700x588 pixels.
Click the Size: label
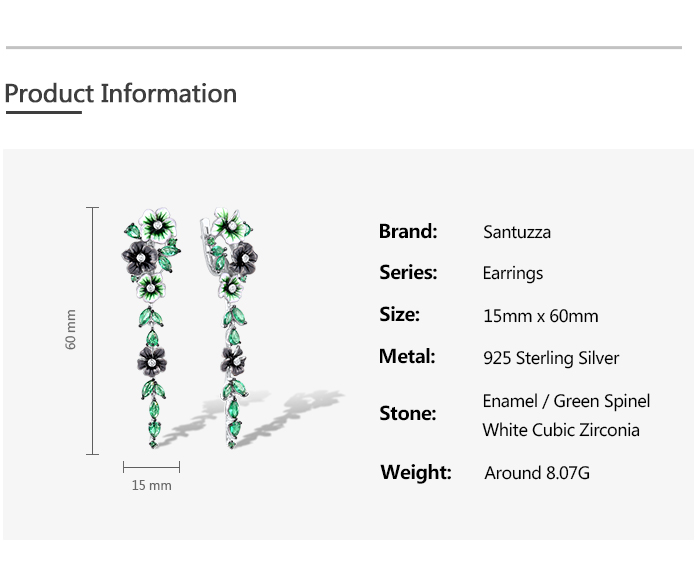399,314
